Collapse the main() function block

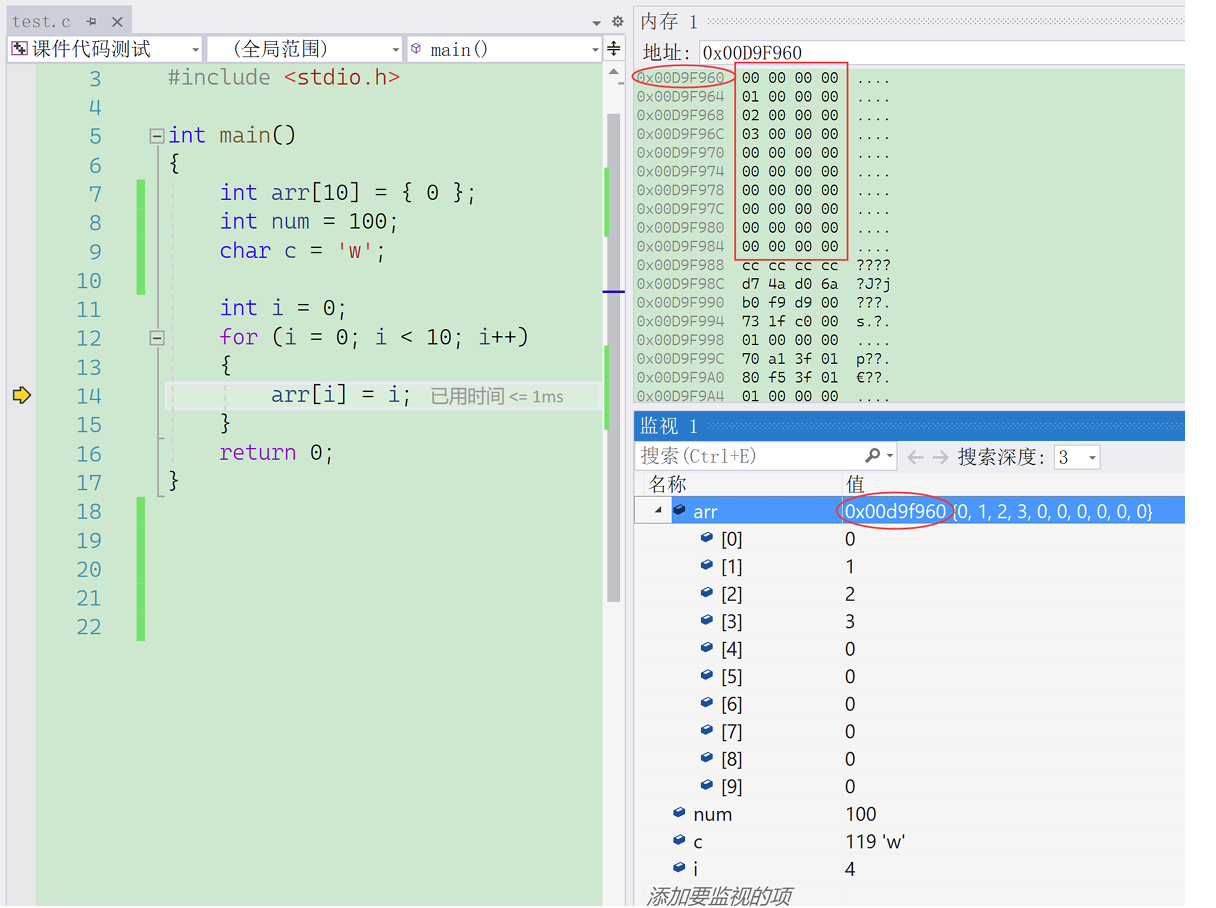point(156,136)
